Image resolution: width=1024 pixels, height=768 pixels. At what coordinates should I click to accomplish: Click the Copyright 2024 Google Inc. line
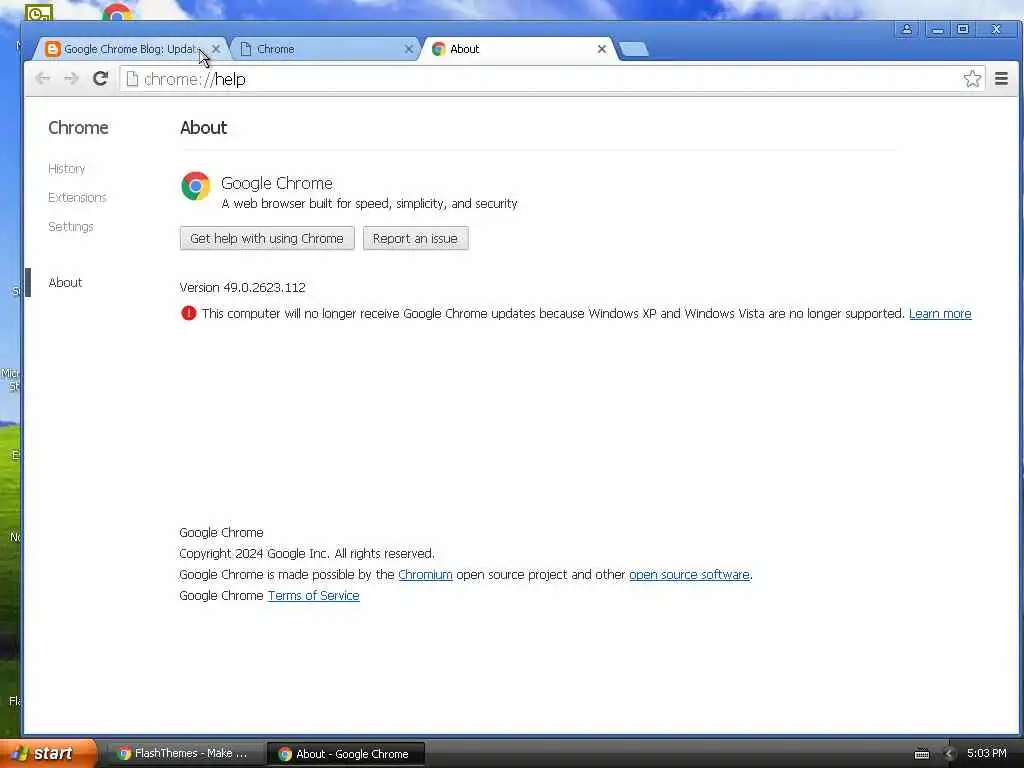pos(307,554)
